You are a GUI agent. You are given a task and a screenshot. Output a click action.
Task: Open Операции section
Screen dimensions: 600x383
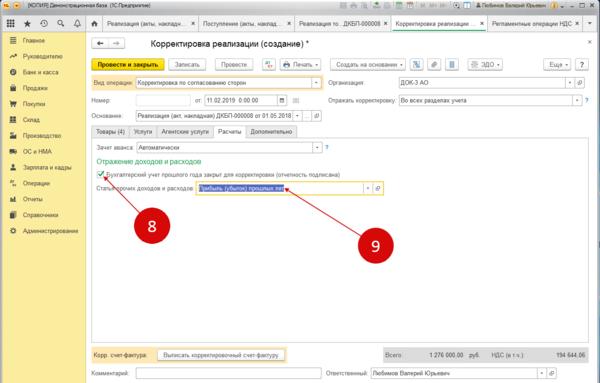[36, 183]
